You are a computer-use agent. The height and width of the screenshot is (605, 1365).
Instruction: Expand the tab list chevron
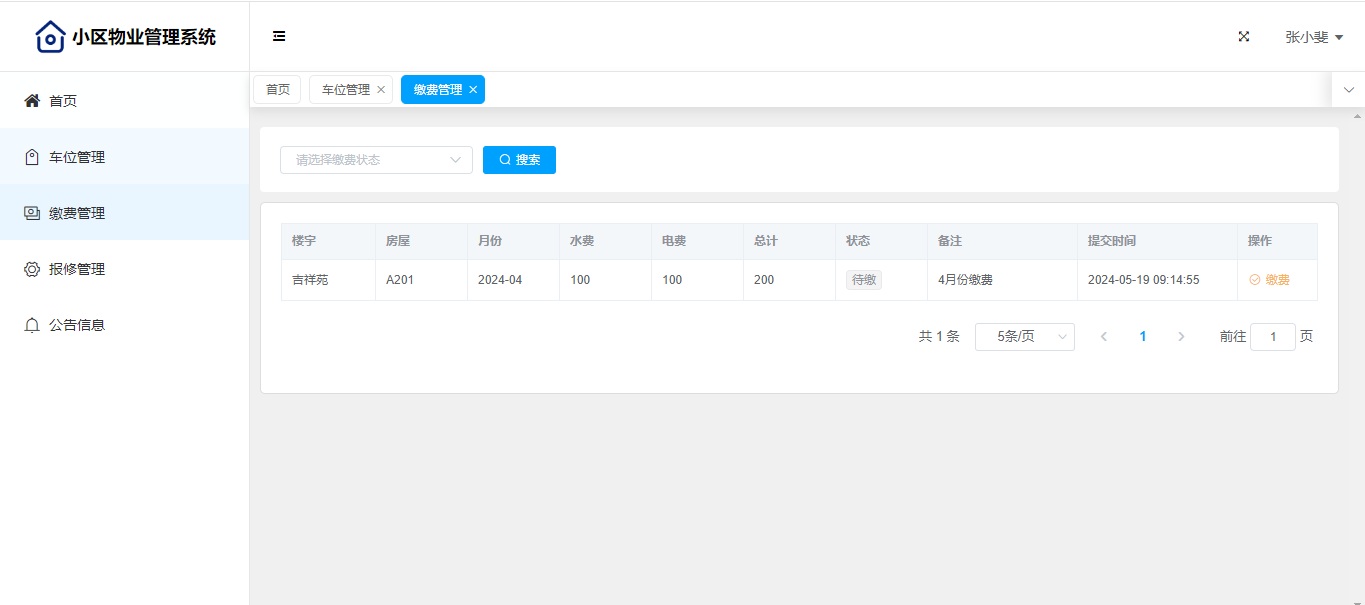(1348, 90)
